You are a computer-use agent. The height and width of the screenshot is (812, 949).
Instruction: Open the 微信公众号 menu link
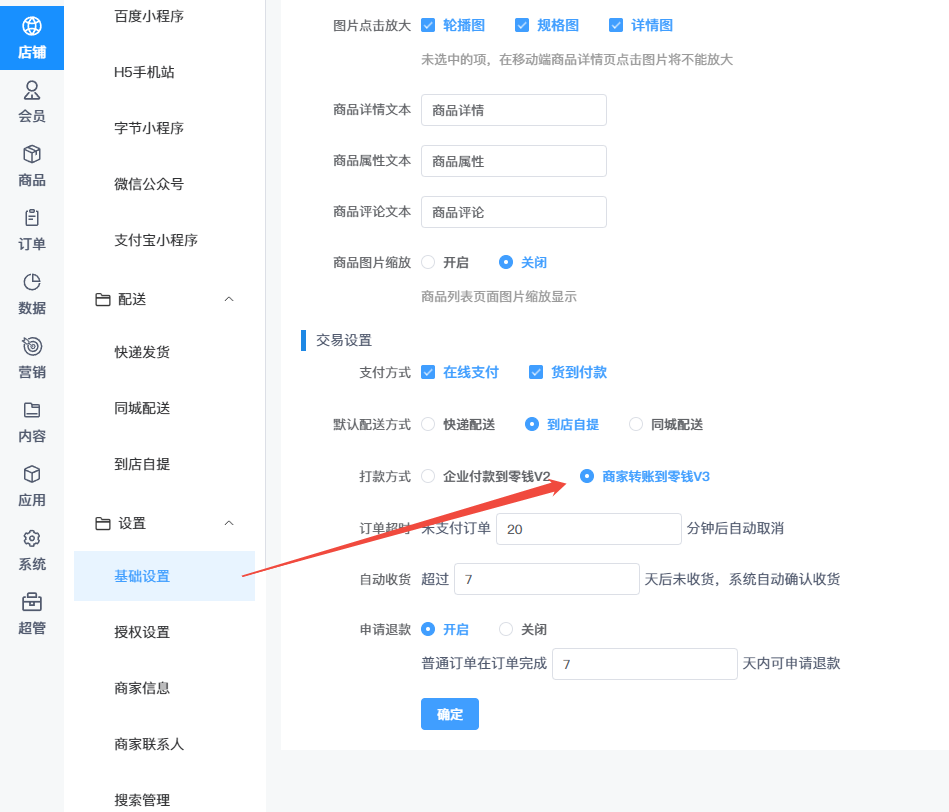(149, 184)
